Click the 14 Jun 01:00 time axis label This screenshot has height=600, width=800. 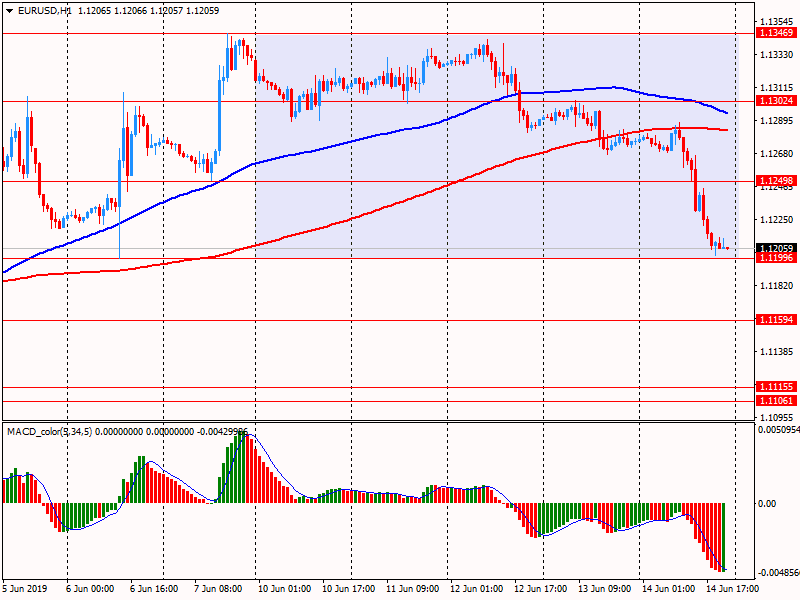668,589
